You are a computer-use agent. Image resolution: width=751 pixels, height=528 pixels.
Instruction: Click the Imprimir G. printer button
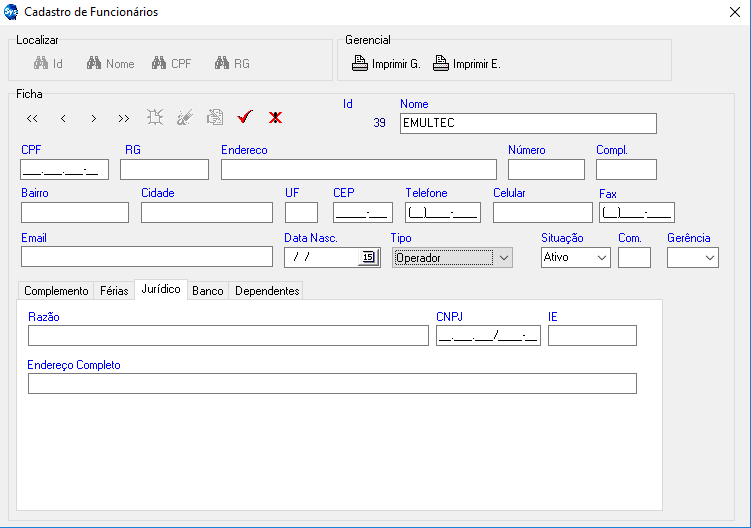pyautogui.click(x=385, y=64)
